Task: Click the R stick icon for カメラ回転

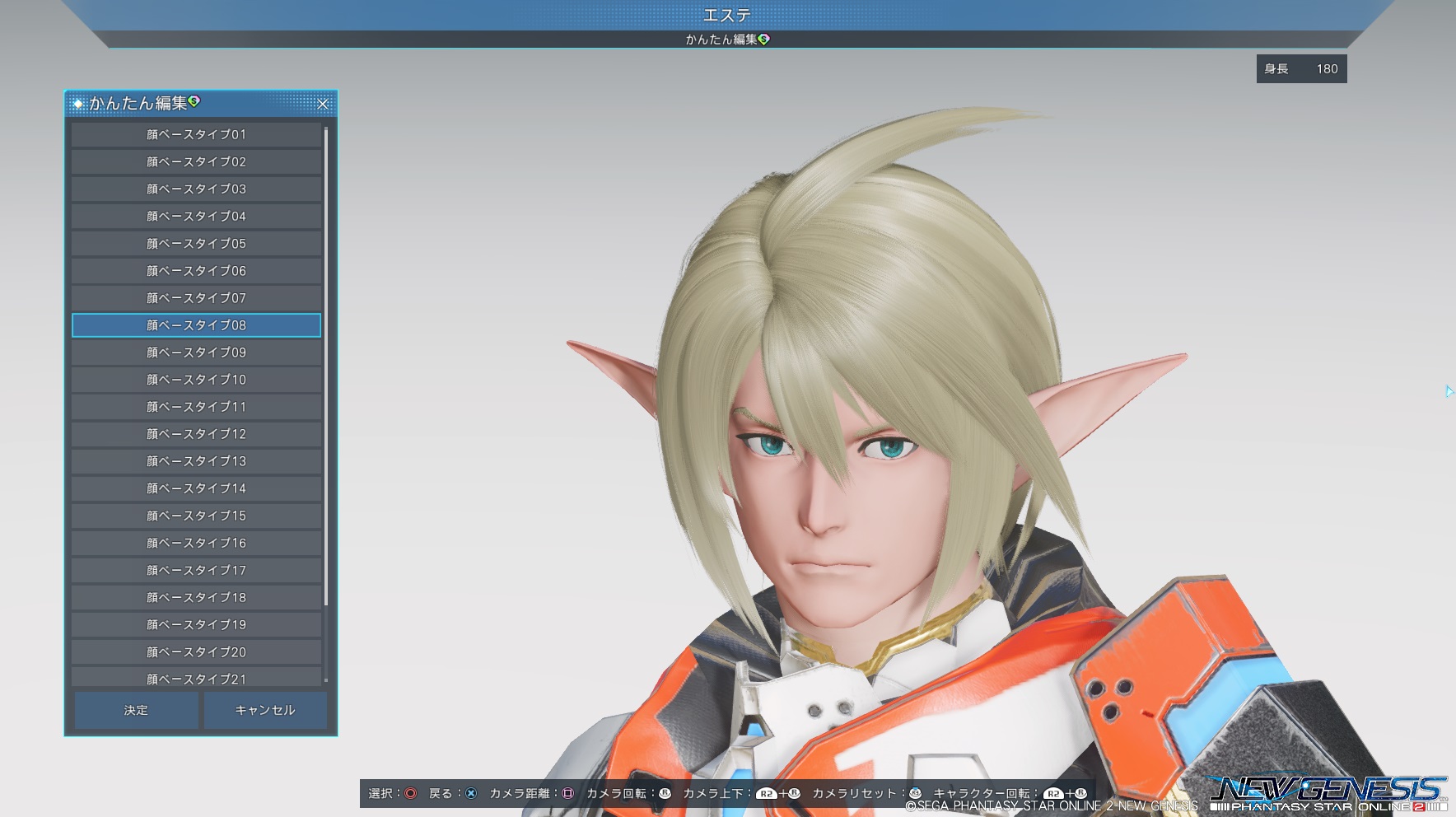Action: [x=665, y=793]
